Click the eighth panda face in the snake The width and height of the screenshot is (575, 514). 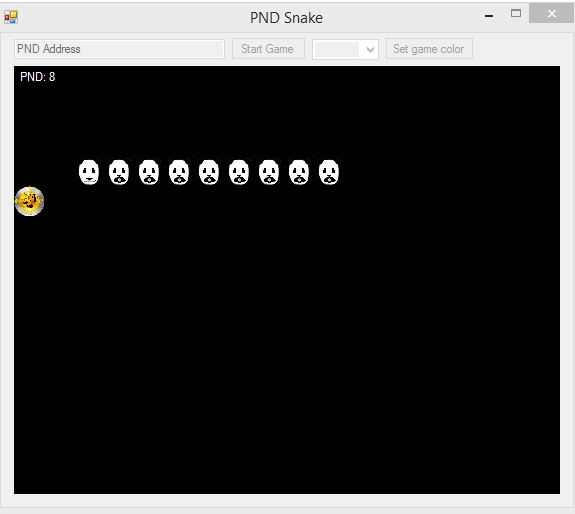click(299, 172)
